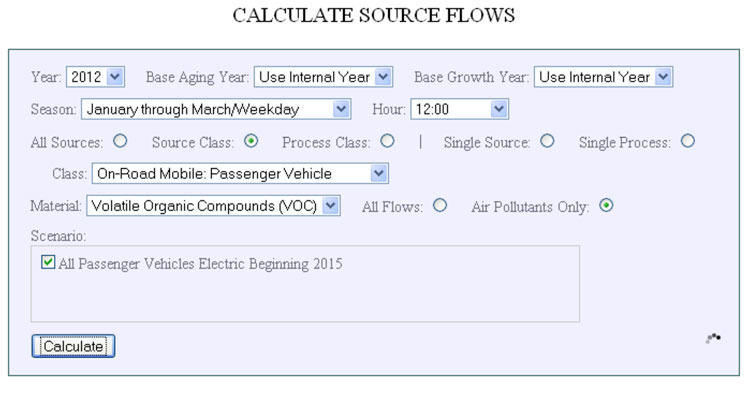
Task: Expand the Hour dropdown set to 12:00
Action: click(460, 110)
